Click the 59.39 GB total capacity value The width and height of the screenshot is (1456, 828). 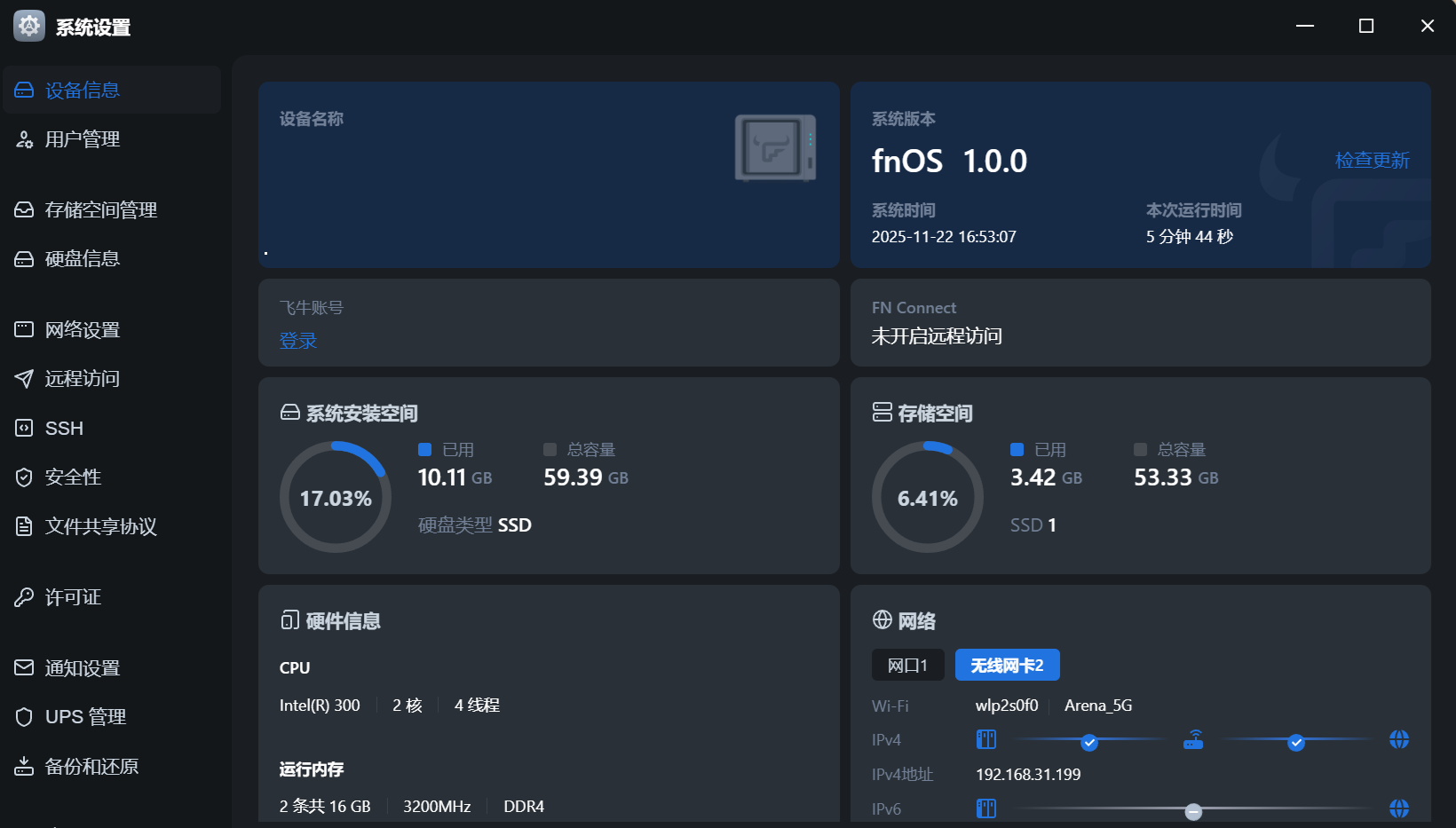pyautogui.click(x=586, y=477)
